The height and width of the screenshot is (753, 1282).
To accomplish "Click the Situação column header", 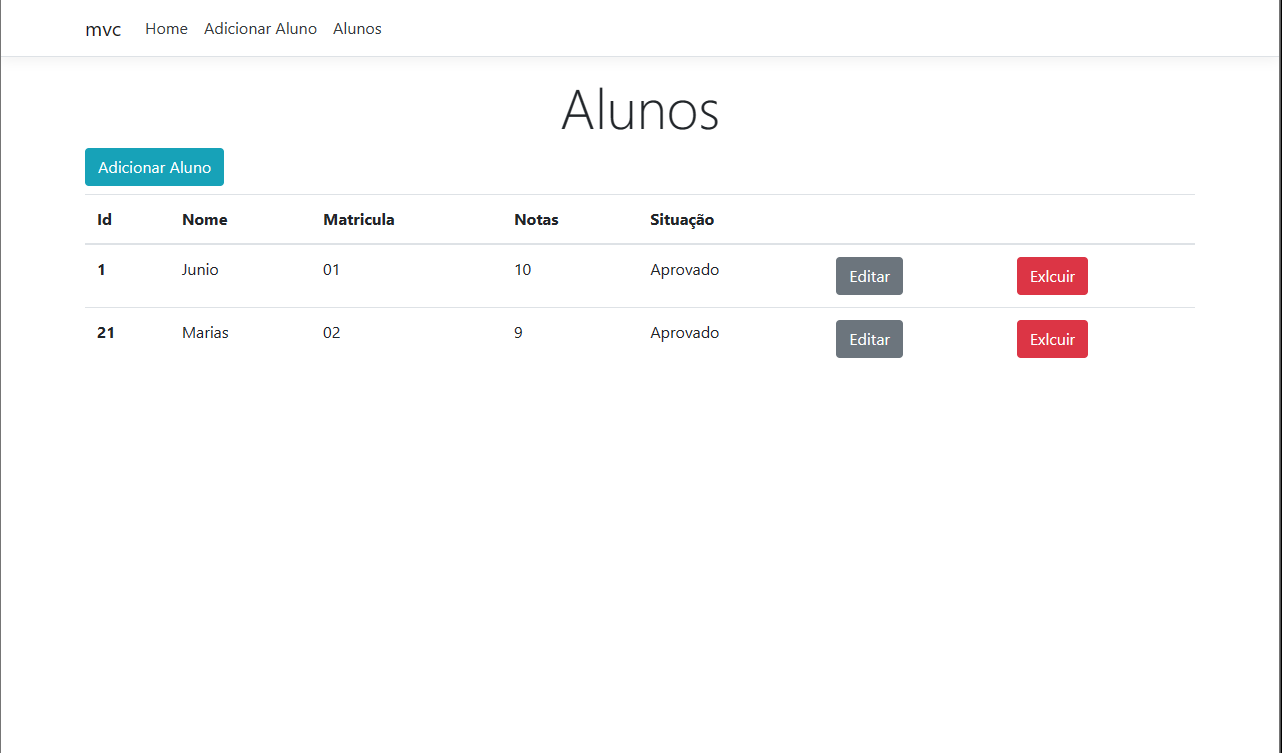I will [682, 219].
